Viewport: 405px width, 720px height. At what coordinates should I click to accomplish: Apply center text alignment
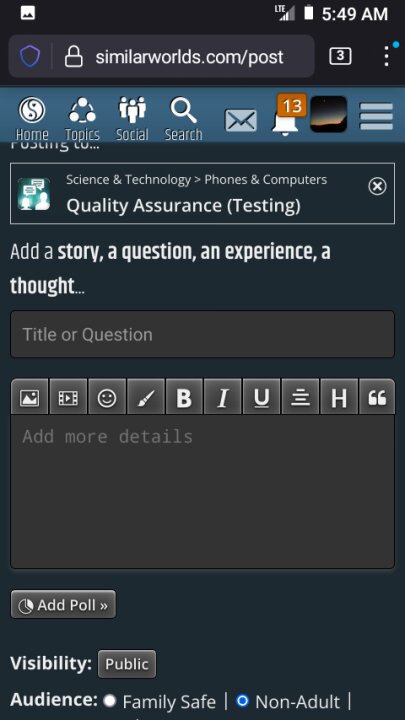click(300, 397)
